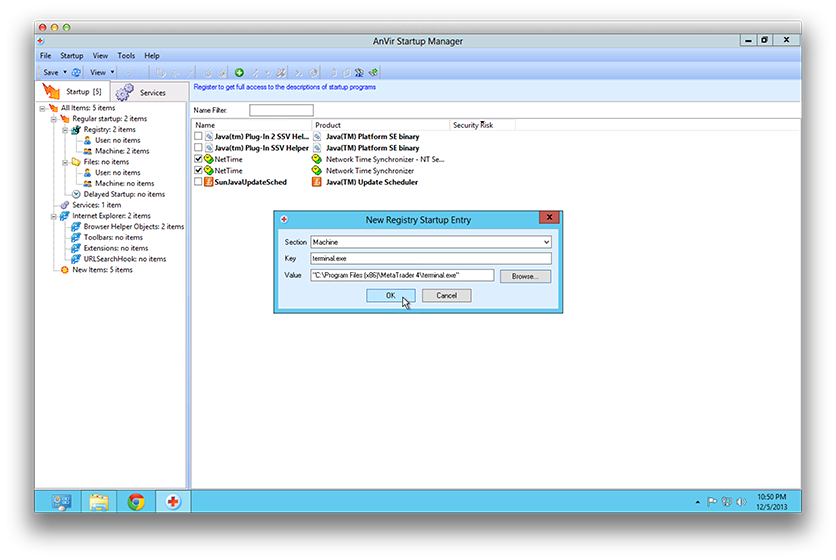Enable the Java Plug-In 2 SSV Helper checkbox
This screenshot has height=560, width=836.
click(198, 136)
